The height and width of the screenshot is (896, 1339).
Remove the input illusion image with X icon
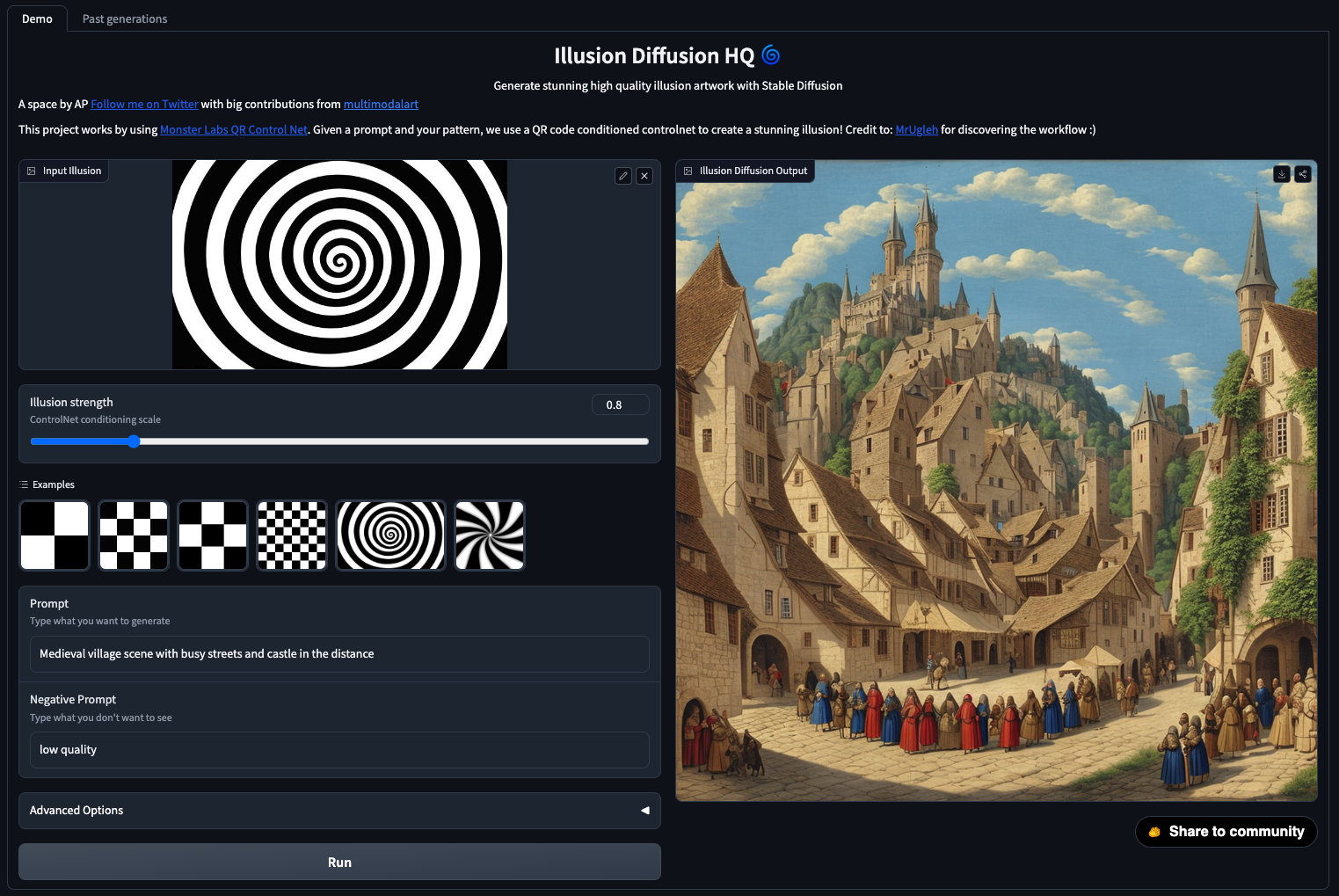[644, 176]
